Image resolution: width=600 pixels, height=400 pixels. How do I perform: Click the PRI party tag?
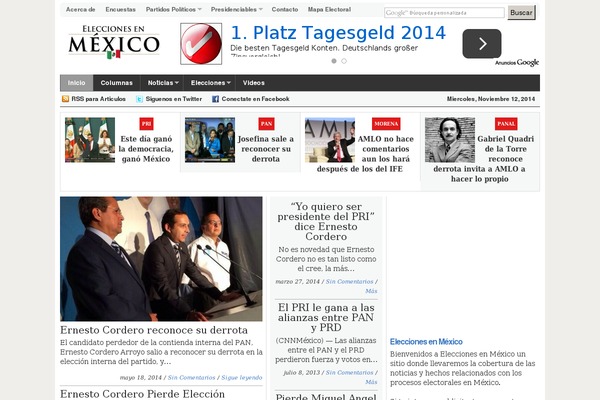[147, 124]
